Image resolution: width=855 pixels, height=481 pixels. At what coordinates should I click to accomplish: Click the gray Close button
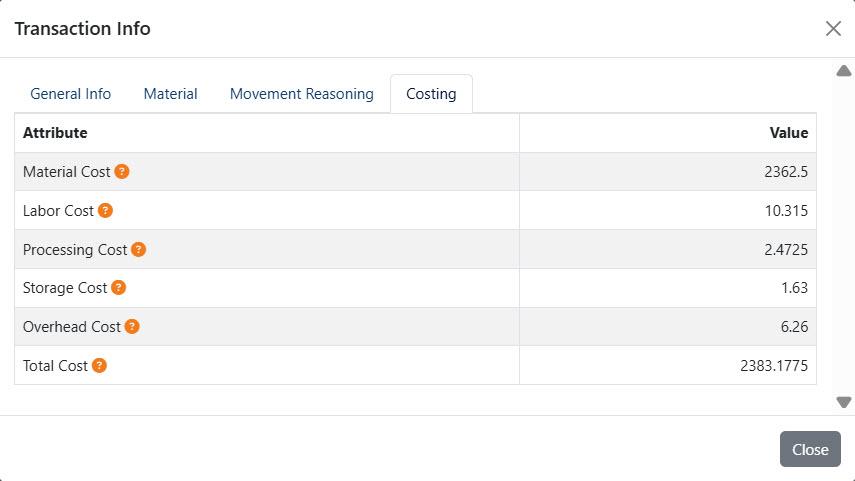click(x=810, y=449)
